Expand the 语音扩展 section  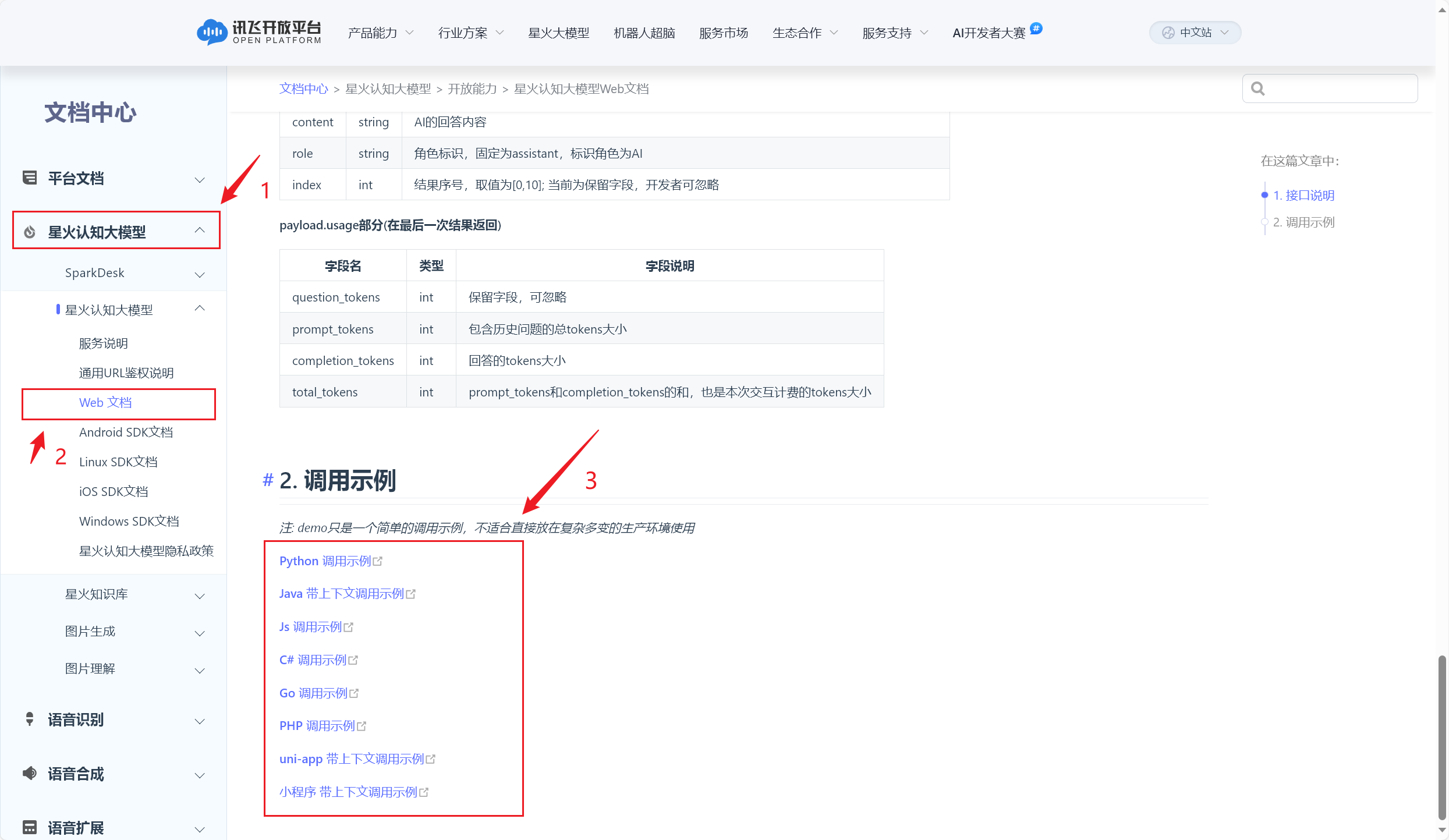200,829
